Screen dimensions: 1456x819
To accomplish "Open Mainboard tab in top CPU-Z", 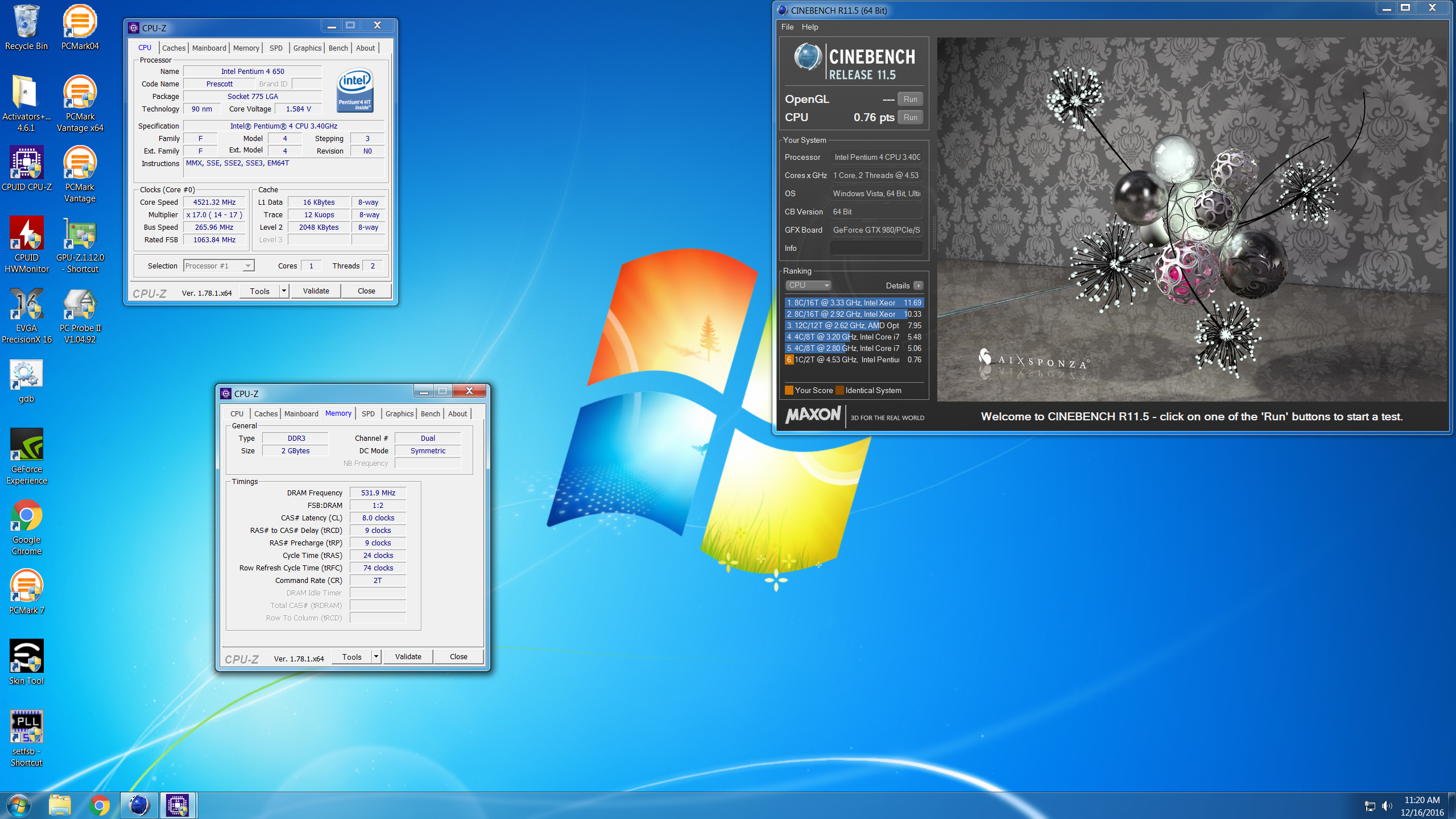I will [x=209, y=48].
